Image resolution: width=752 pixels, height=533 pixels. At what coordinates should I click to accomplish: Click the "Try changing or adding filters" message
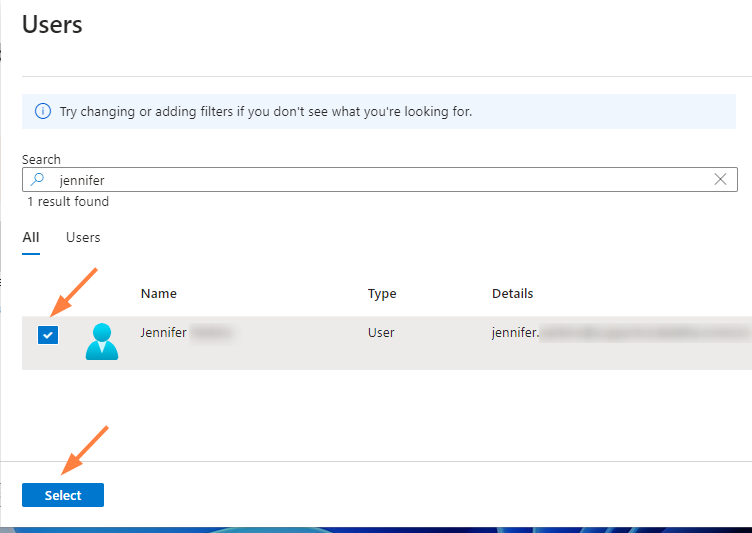[x=266, y=111]
